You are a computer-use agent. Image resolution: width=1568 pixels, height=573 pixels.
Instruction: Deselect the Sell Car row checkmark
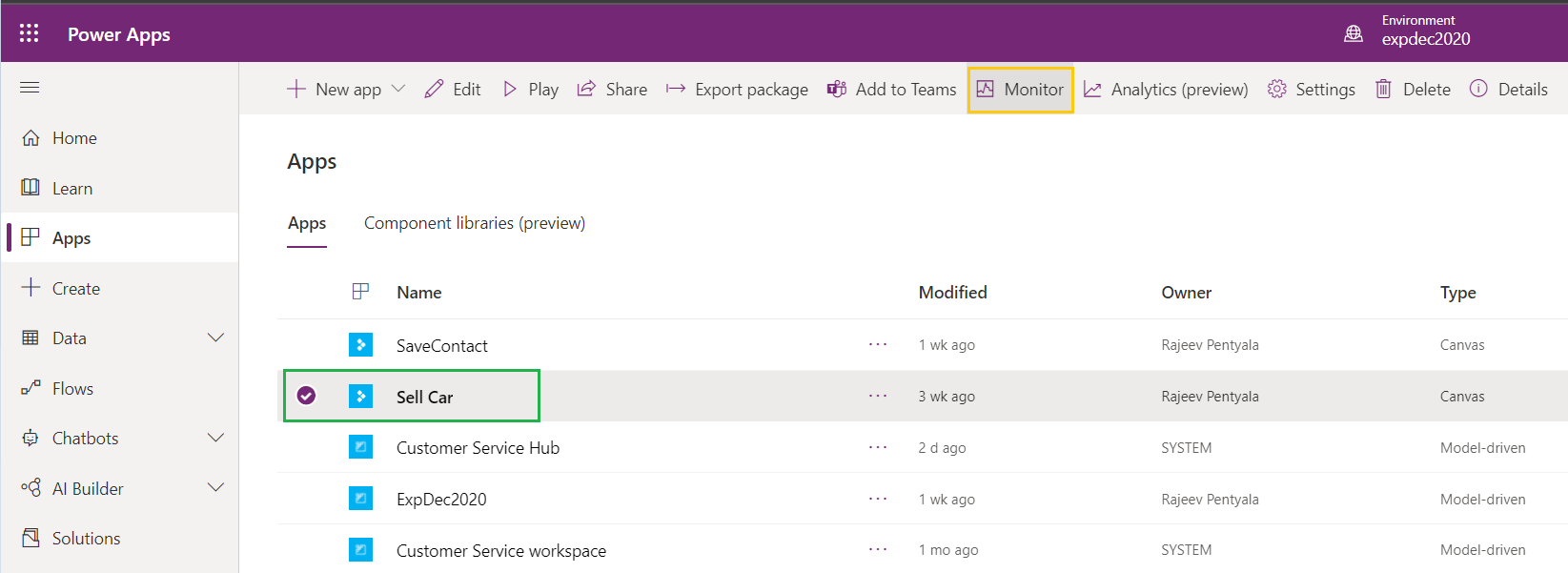click(x=306, y=395)
